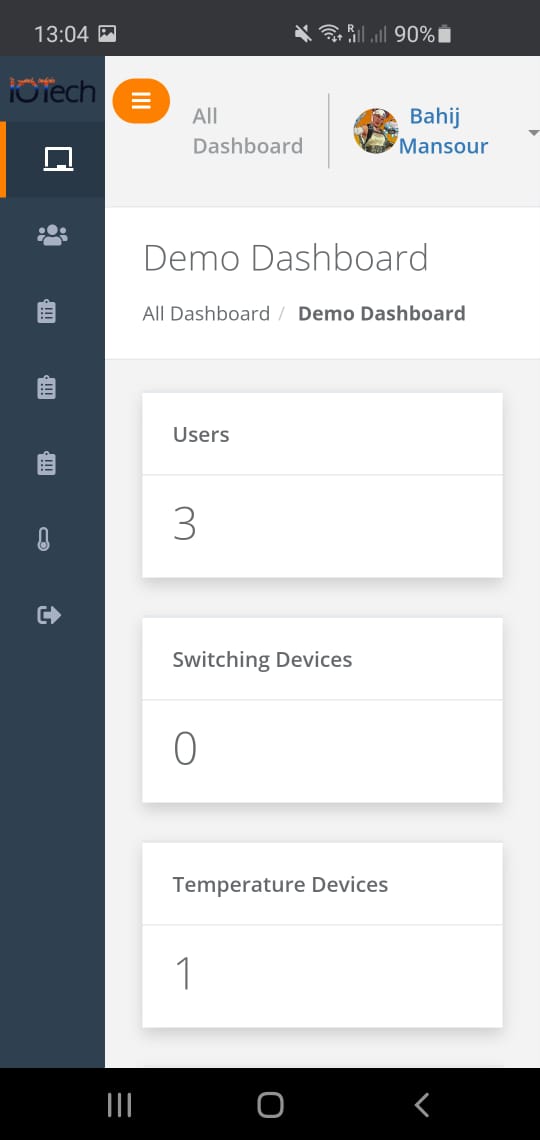
Task: Toggle the orange hamburger menu button
Action: 141,100
